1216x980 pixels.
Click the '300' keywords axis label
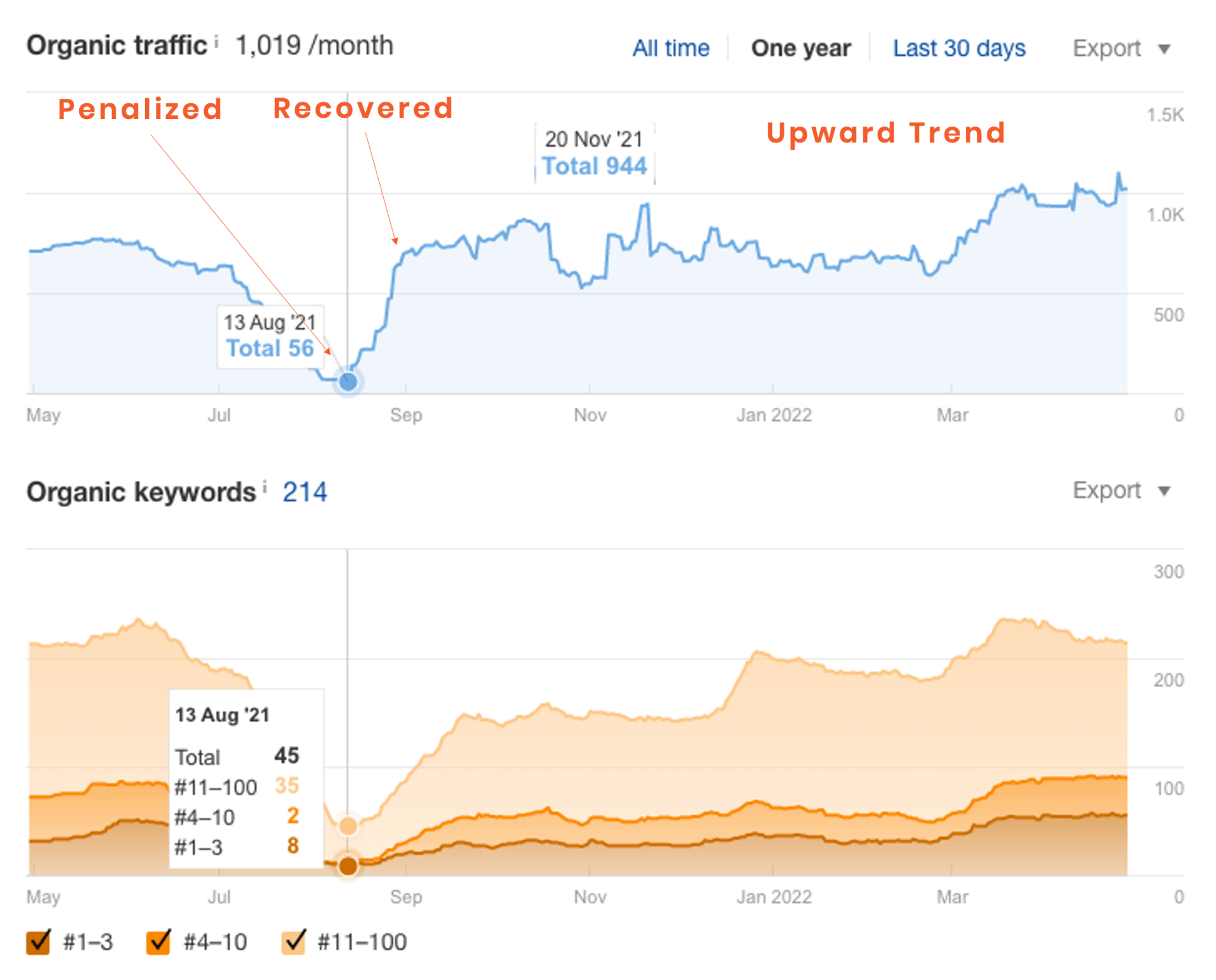point(1168,572)
